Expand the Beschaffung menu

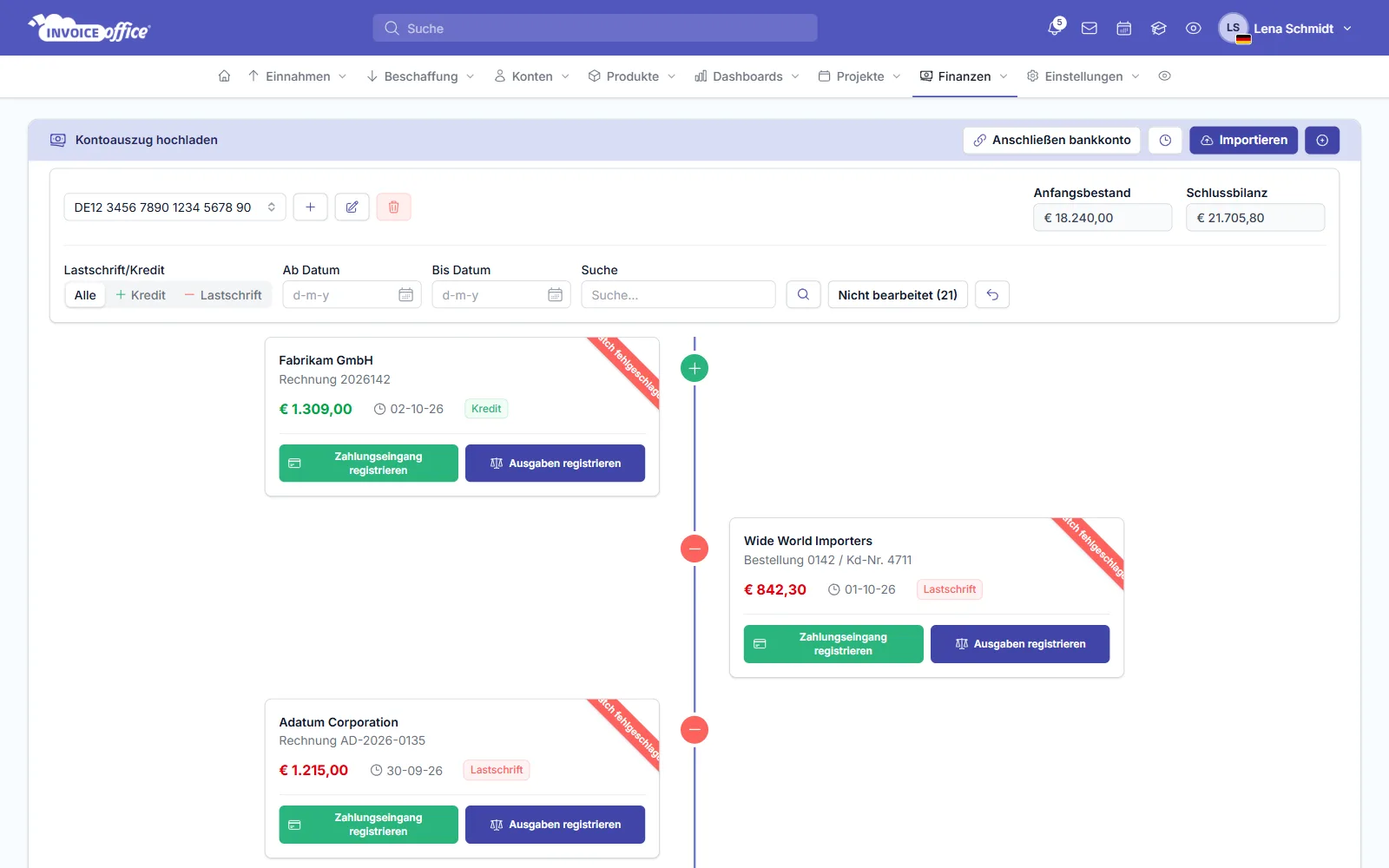pyautogui.click(x=421, y=76)
